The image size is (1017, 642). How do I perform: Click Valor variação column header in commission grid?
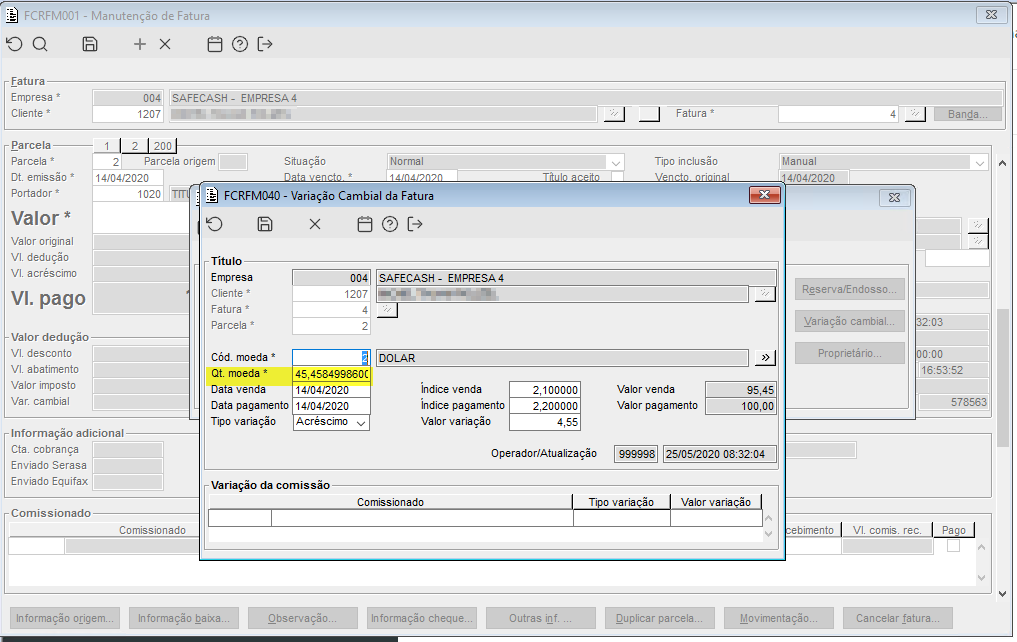(716, 502)
